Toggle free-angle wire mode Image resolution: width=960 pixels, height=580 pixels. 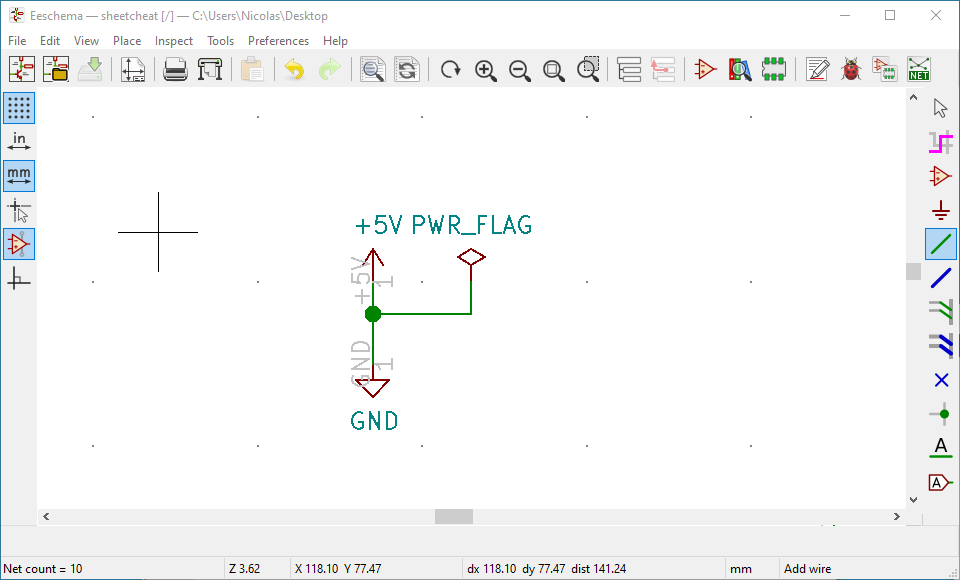[19, 279]
